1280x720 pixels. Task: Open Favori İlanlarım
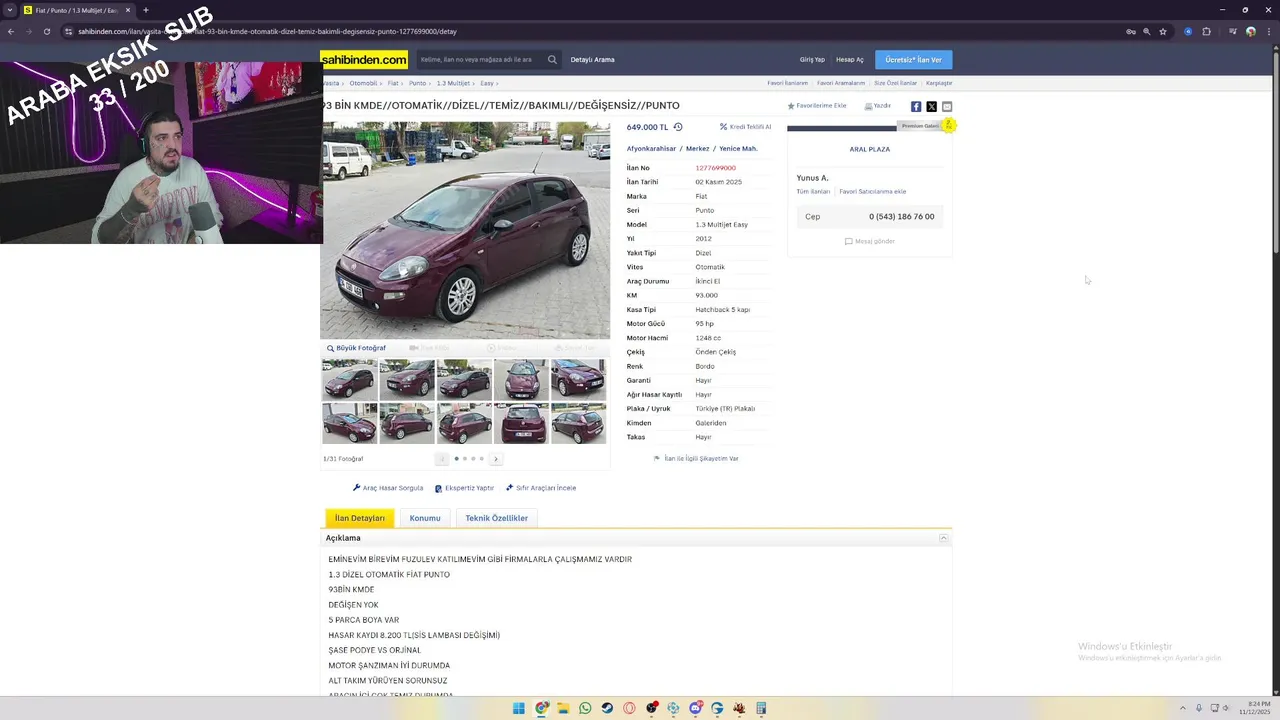(x=788, y=83)
